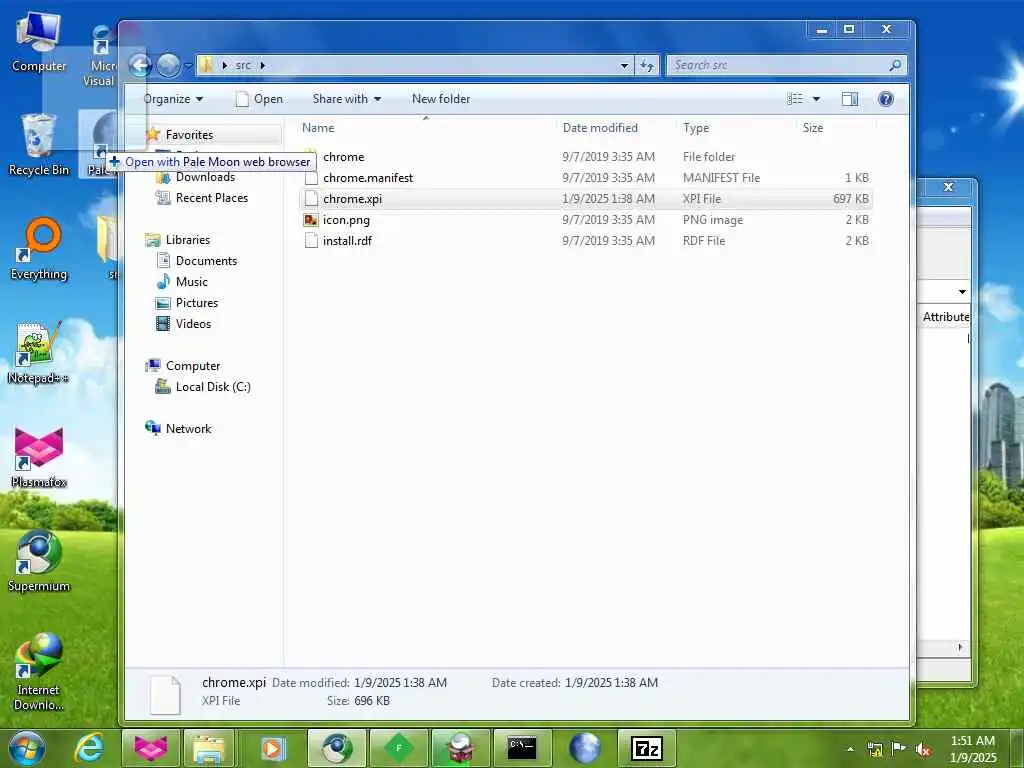The height and width of the screenshot is (768, 1024).
Task: Open Supermium desktop shortcut
Action: point(39,561)
